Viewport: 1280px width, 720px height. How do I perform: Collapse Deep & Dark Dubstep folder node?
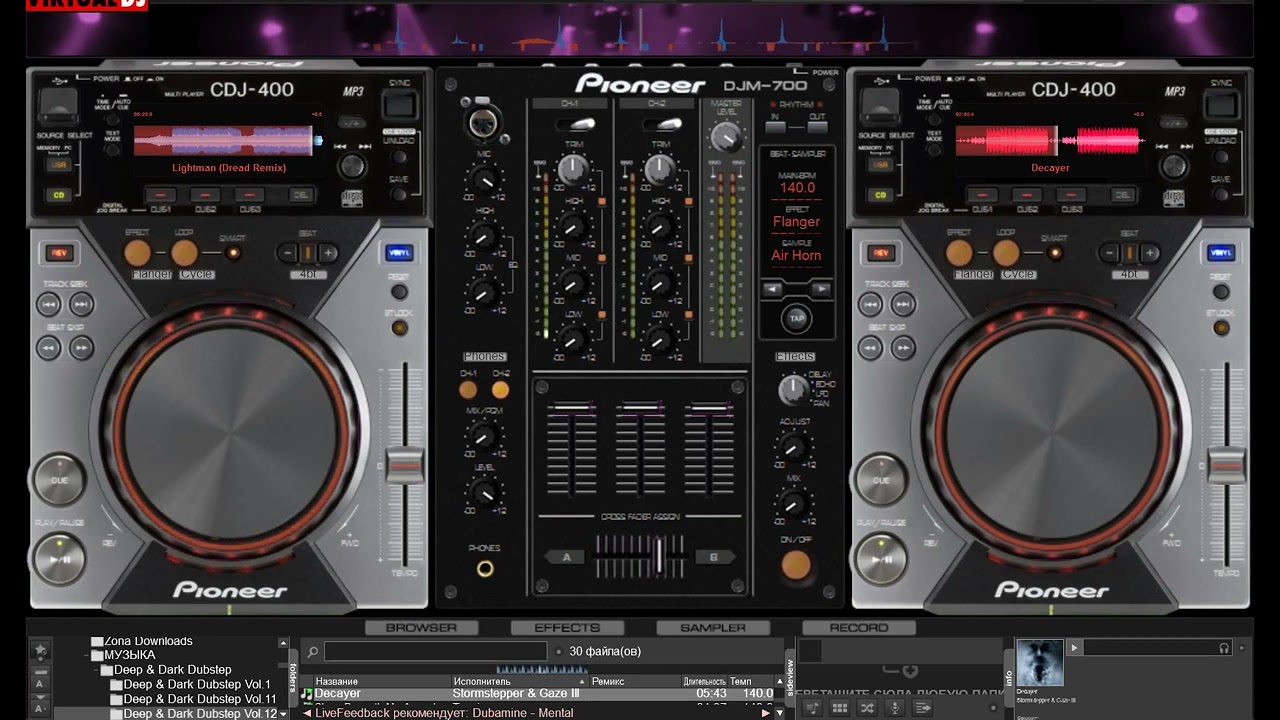96,670
